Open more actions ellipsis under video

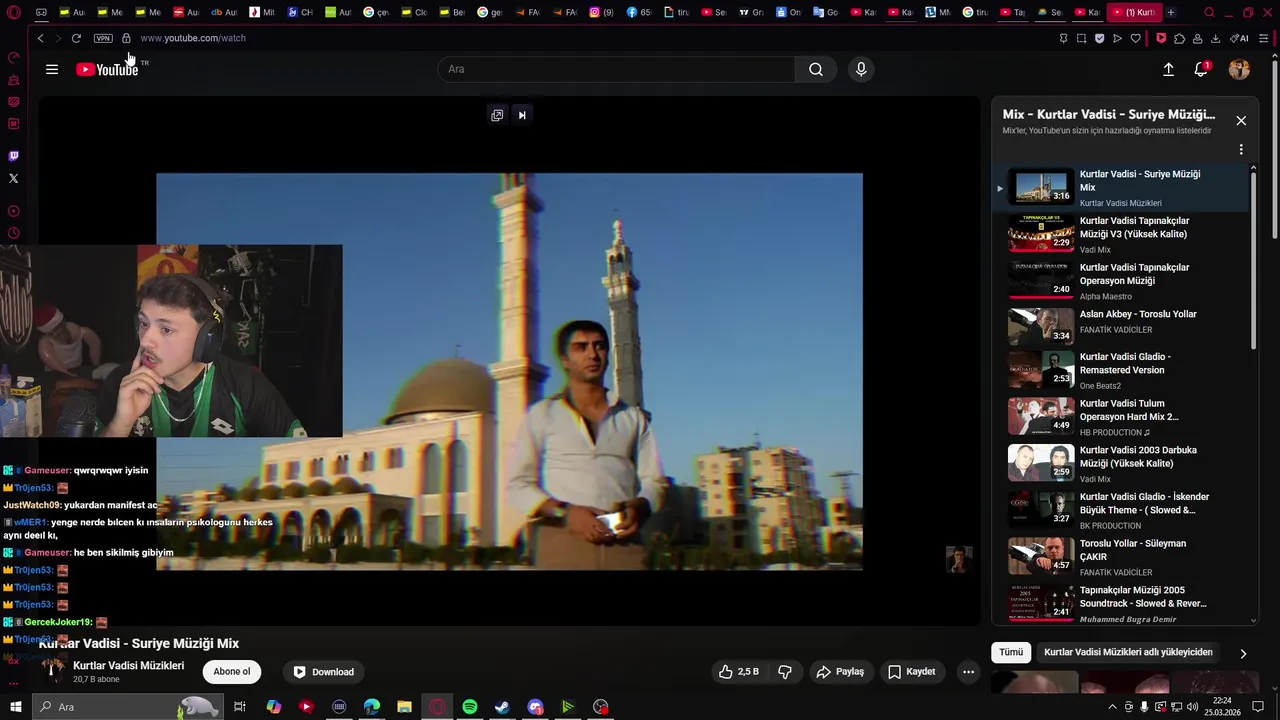pos(968,672)
